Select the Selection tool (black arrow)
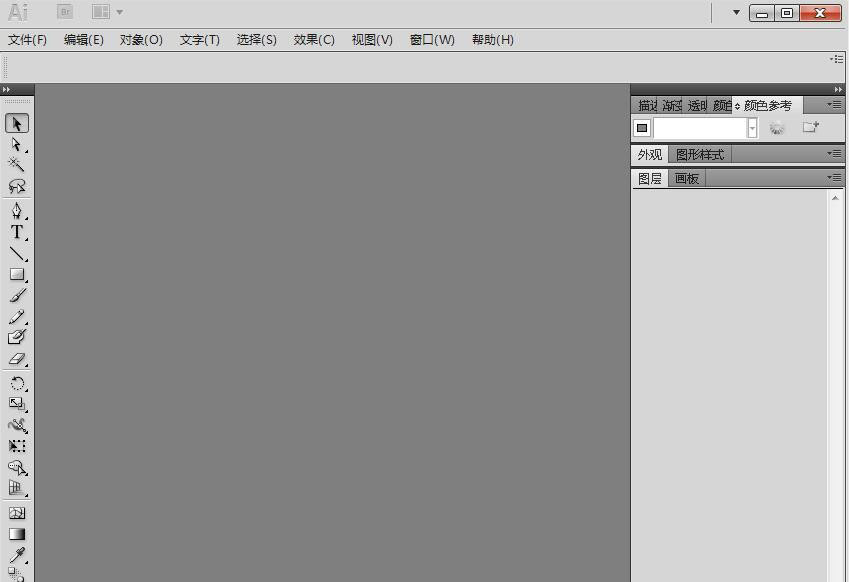The image size is (849, 582). click(x=16, y=123)
